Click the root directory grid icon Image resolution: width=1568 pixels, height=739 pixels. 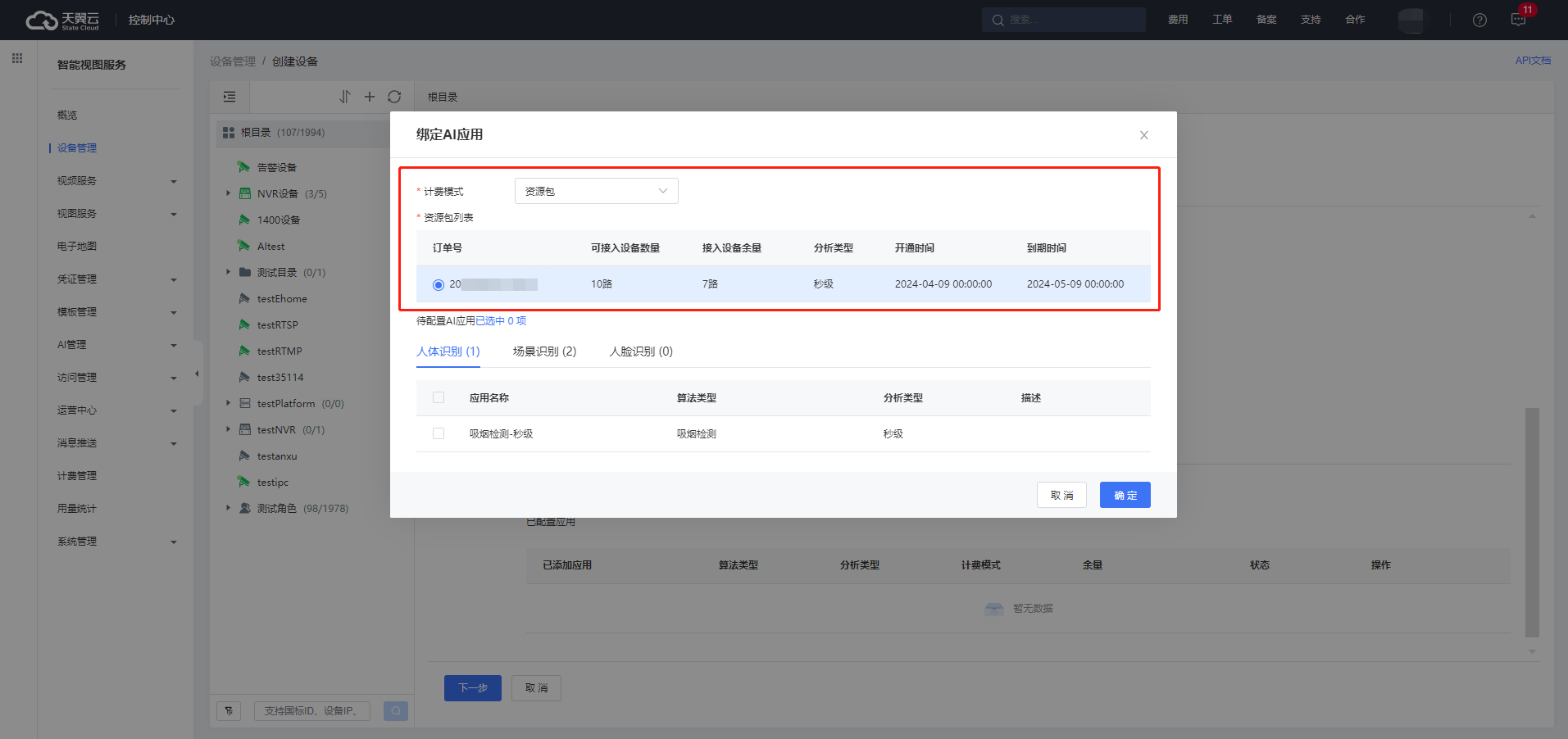click(x=229, y=133)
